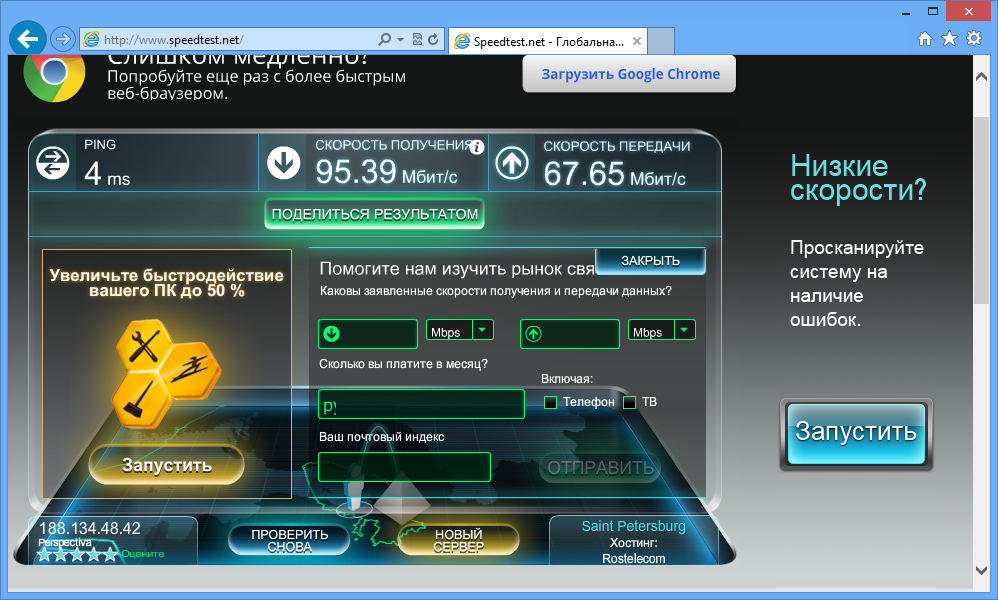998x600 pixels.
Task: Rate Perspectiva with five stars
Action: pyautogui.click(x=110, y=554)
